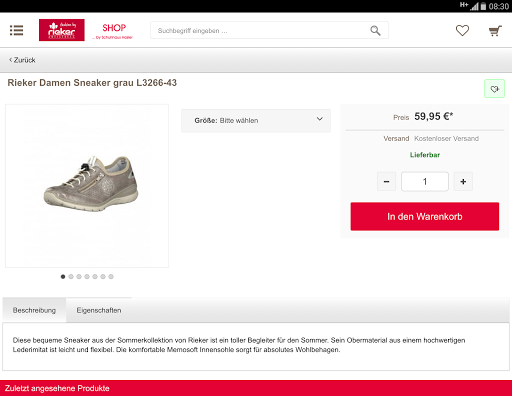This screenshot has width=512, height=396.
Task: Increase quantity with plus button
Action: point(463,182)
